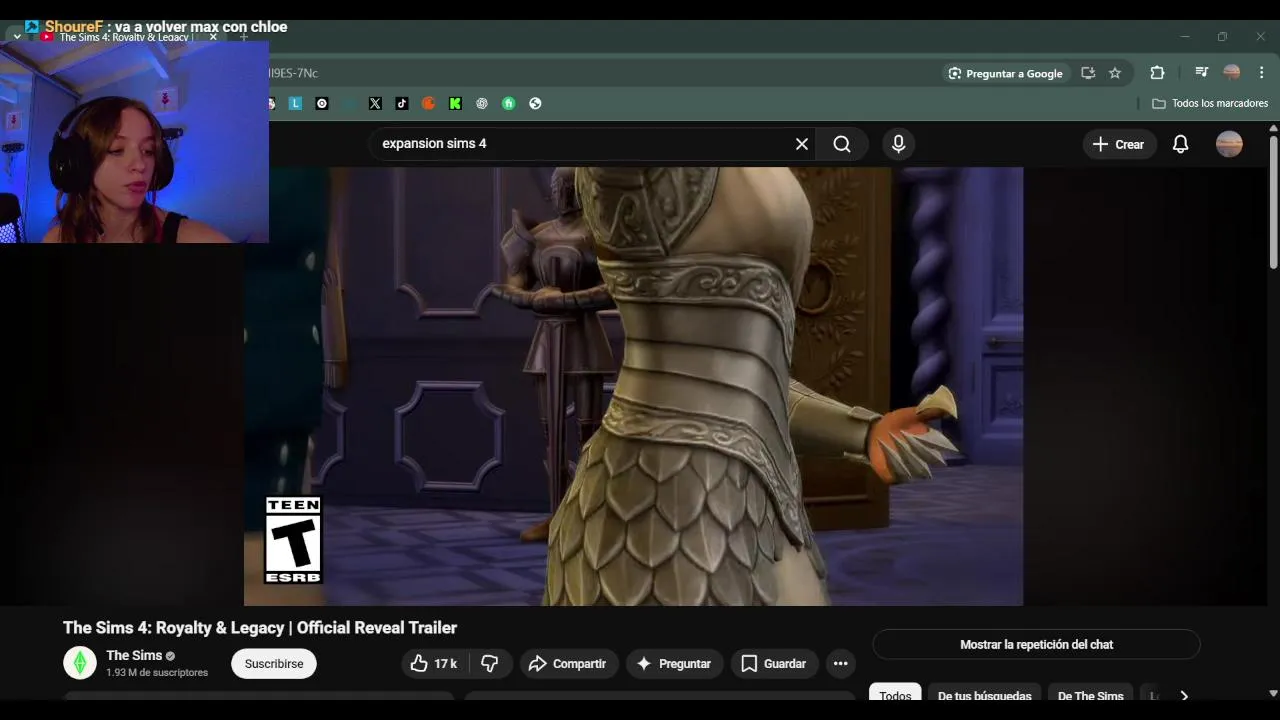The height and width of the screenshot is (720, 1280).
Task: Click the orange round bookmark icon
Action: click(428, 103)
